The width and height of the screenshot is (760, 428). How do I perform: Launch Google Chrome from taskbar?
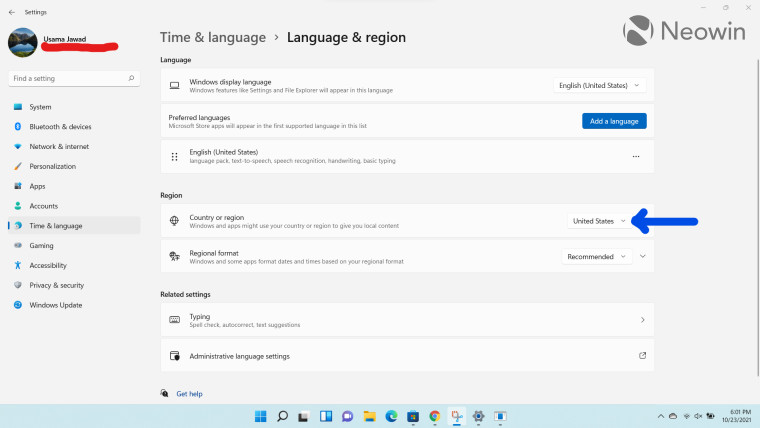(435, 416)
